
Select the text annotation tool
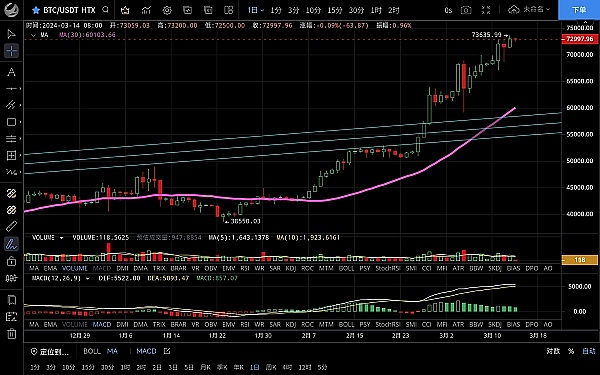click(11, 72)
